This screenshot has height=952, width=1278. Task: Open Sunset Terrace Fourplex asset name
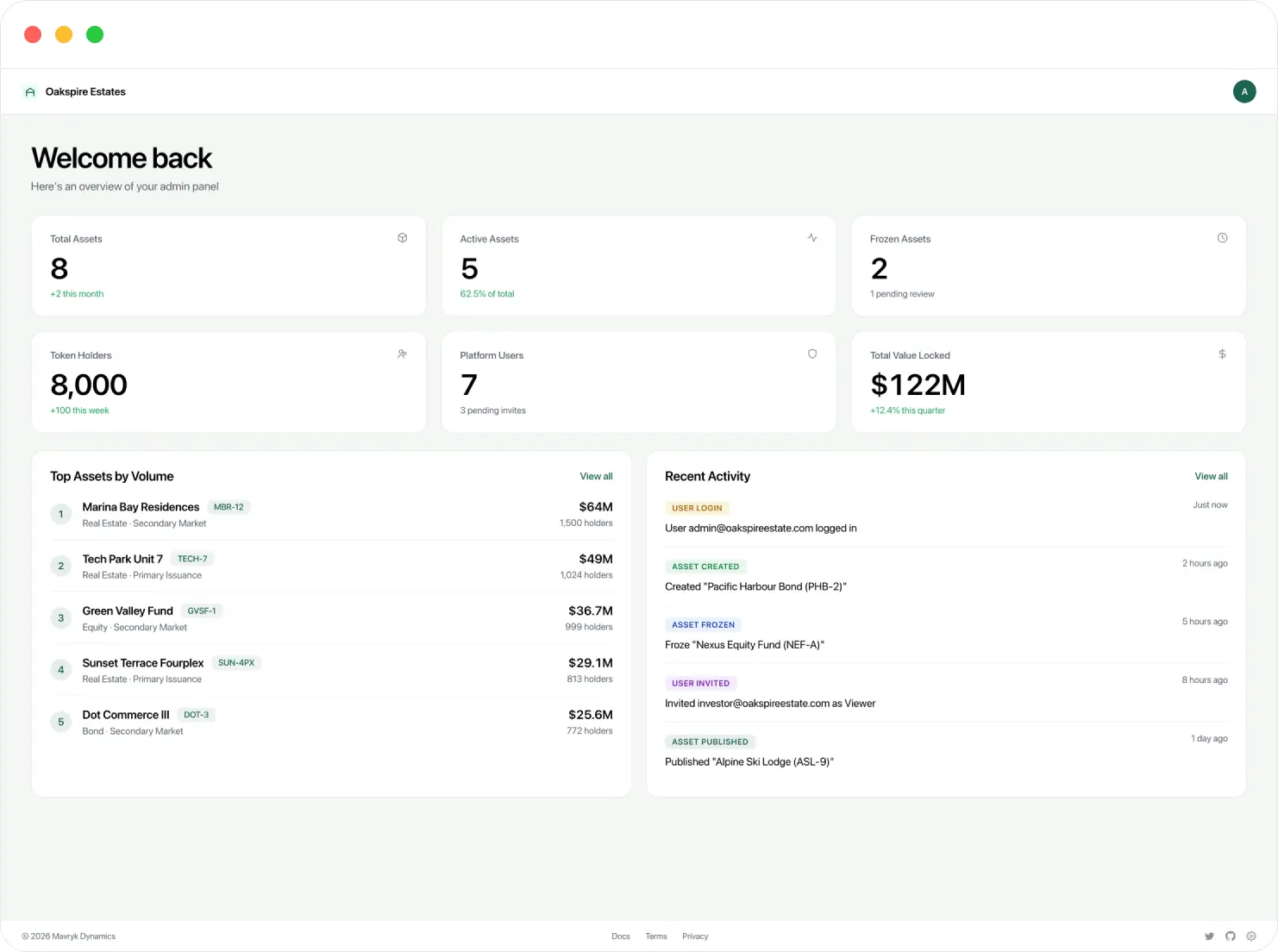[143, 663]
